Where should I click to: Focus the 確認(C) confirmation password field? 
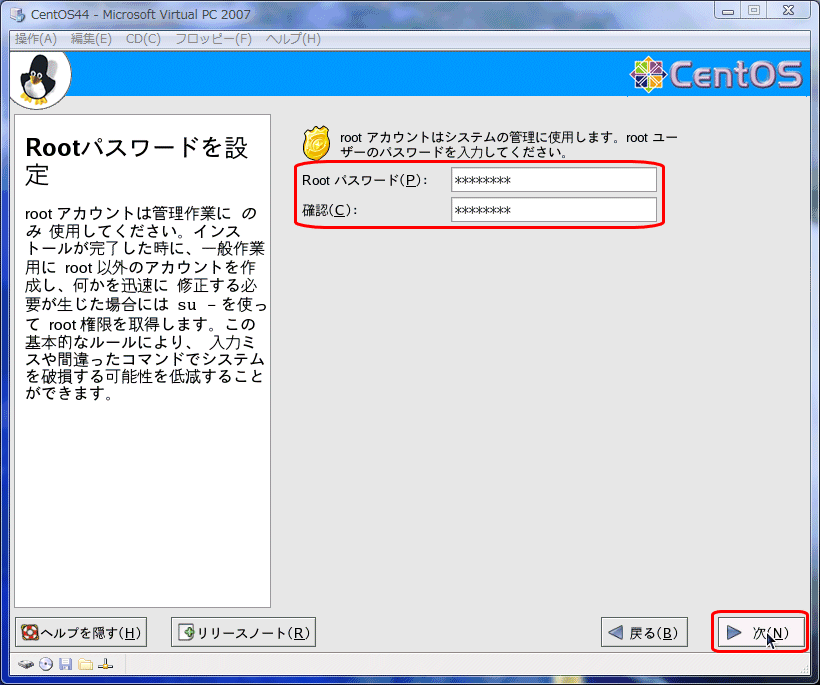[554, 210]
